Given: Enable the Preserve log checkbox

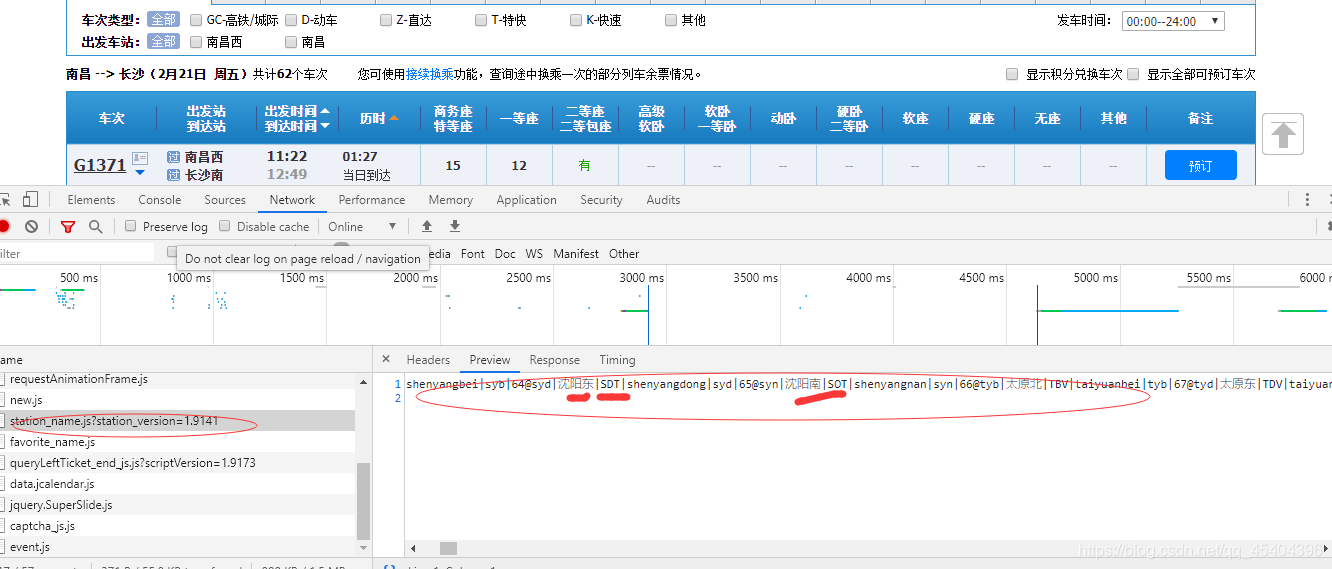Looking at the screenshot, I should (131, 226).
